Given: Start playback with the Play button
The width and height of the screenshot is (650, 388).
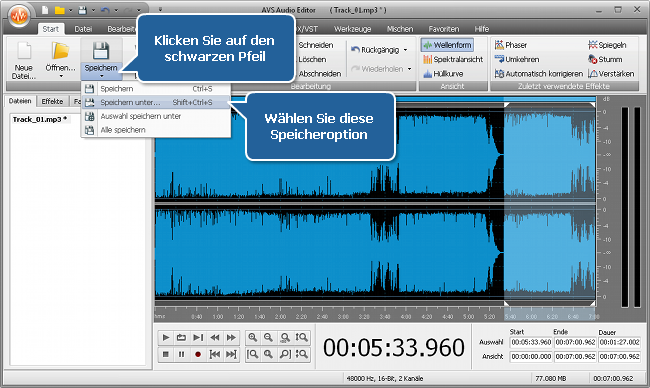Looking at the screenshot, I should coord(166,337).
